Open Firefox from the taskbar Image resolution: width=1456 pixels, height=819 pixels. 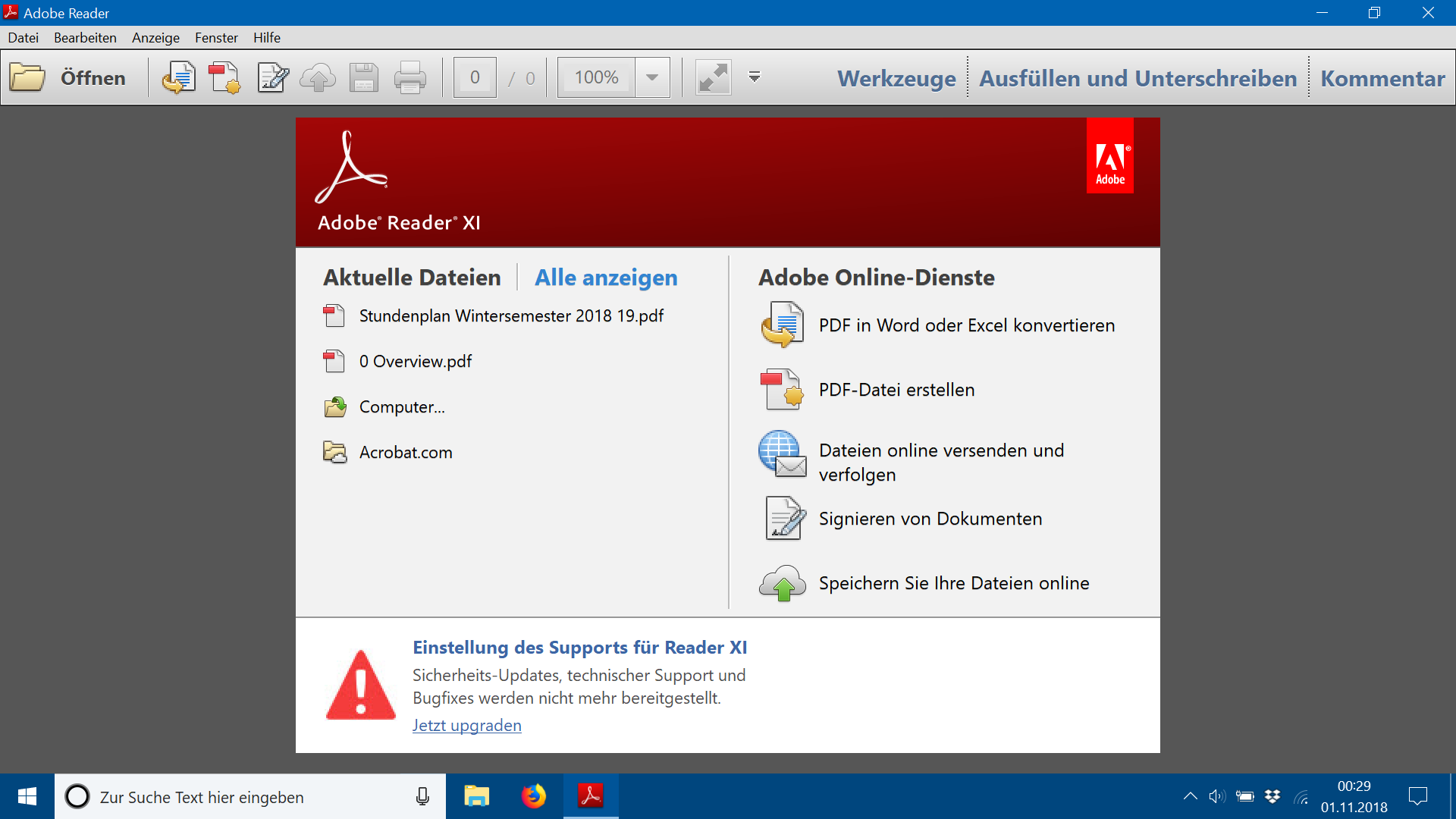534,796
